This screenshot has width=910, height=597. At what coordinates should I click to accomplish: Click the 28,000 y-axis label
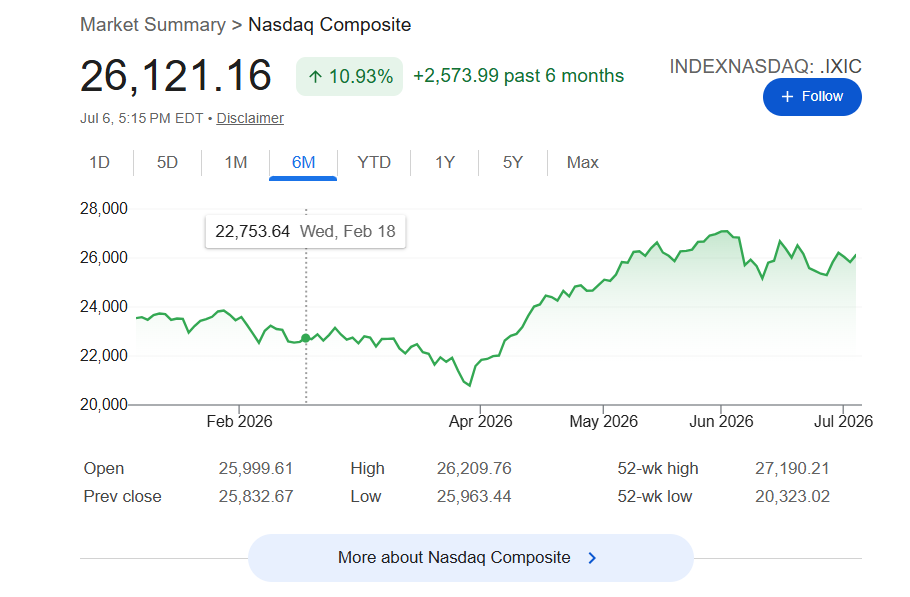click(104, 209)
